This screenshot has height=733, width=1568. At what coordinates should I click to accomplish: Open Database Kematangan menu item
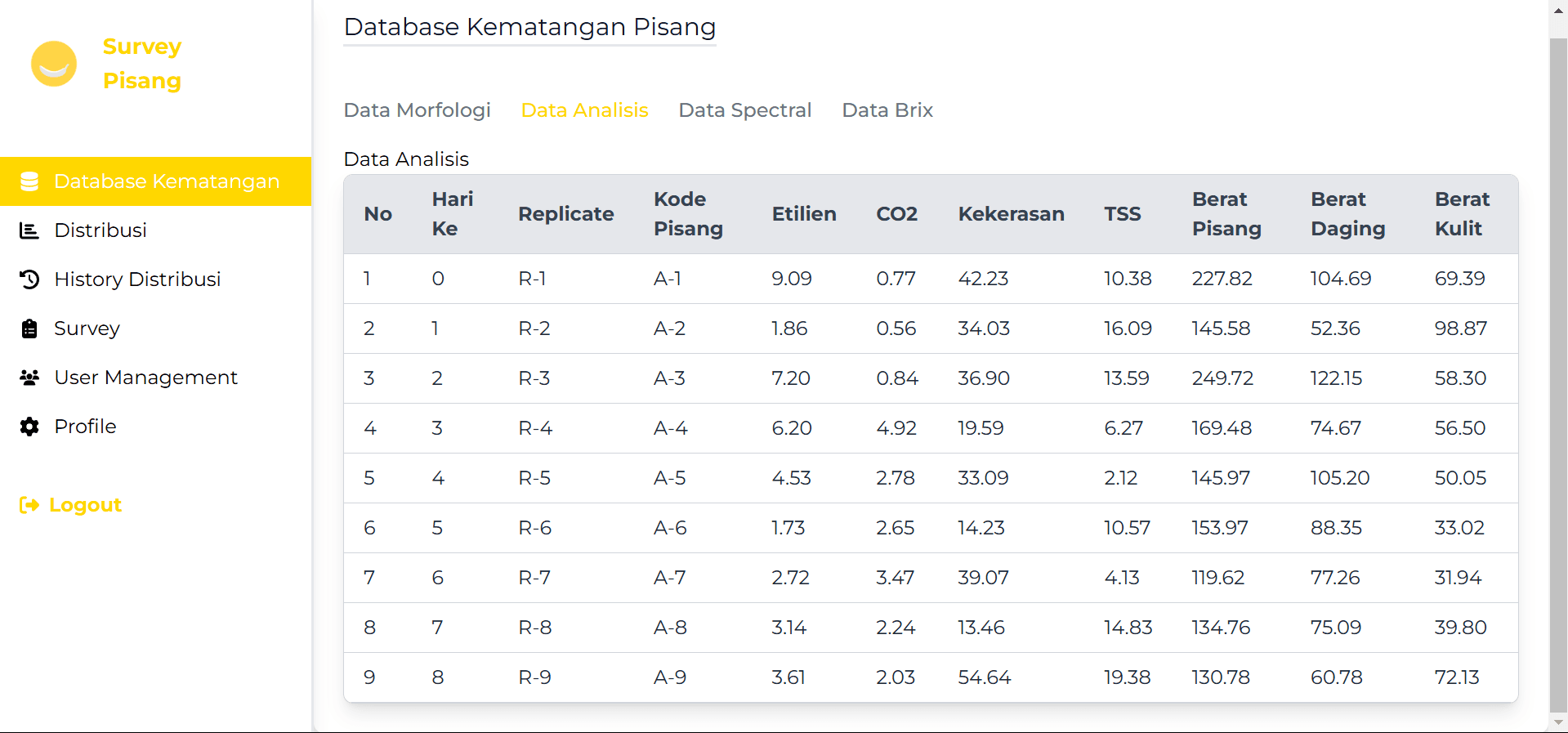[155, 181]
